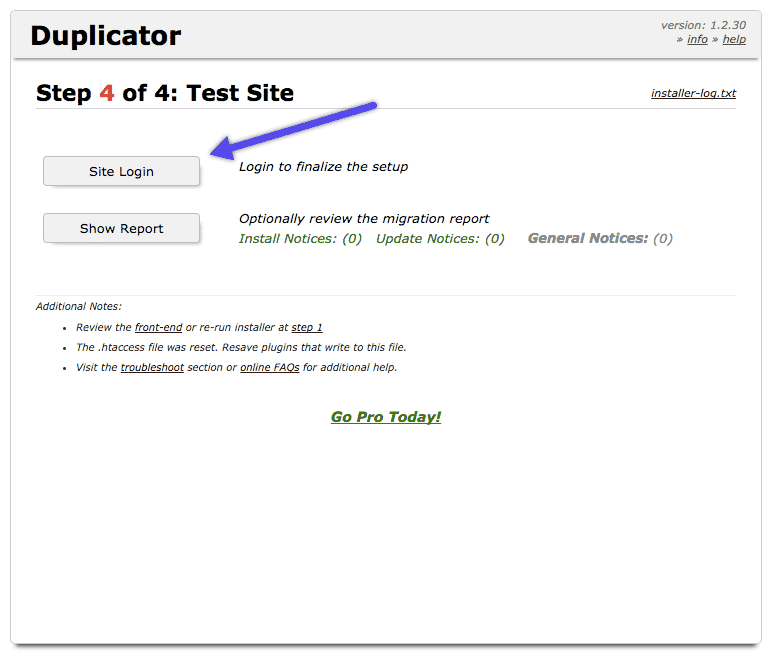Image resolution: width=771 pixels, height=659 pixels.
Task: Select Install Notices (0)
Action: click(300, 239)
